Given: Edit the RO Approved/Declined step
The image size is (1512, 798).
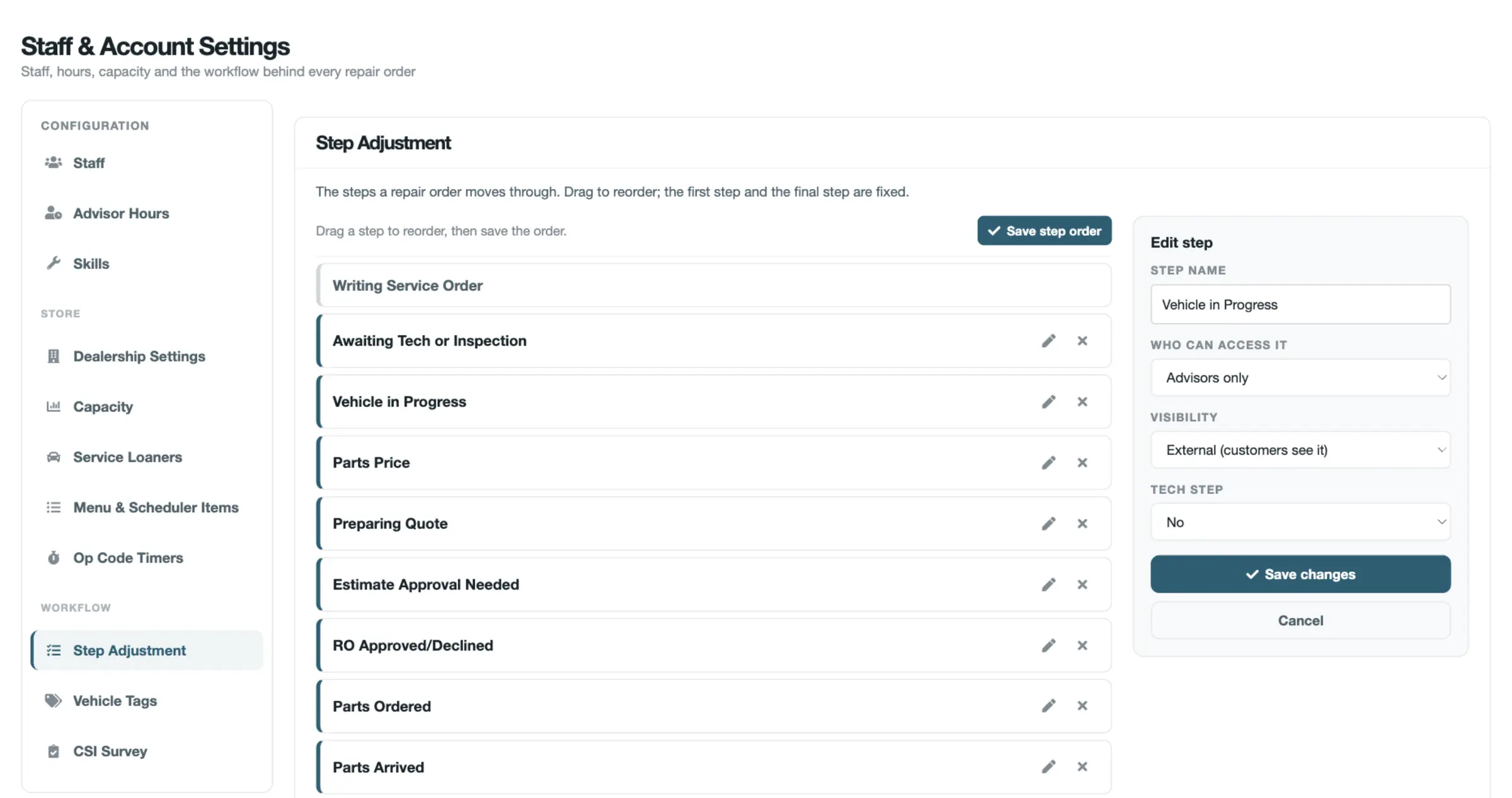Looking at the screenshot, I should 1048,646.
